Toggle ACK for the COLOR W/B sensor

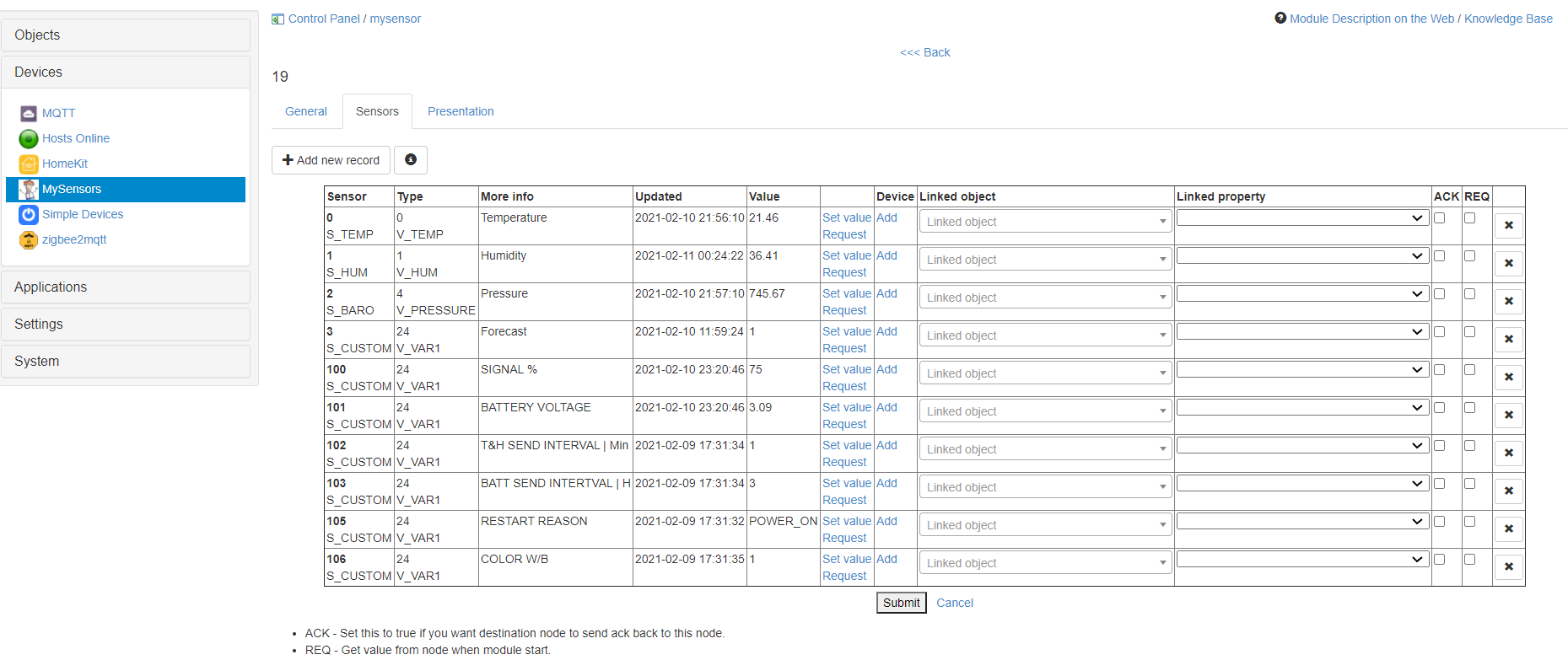point(1440,560)
